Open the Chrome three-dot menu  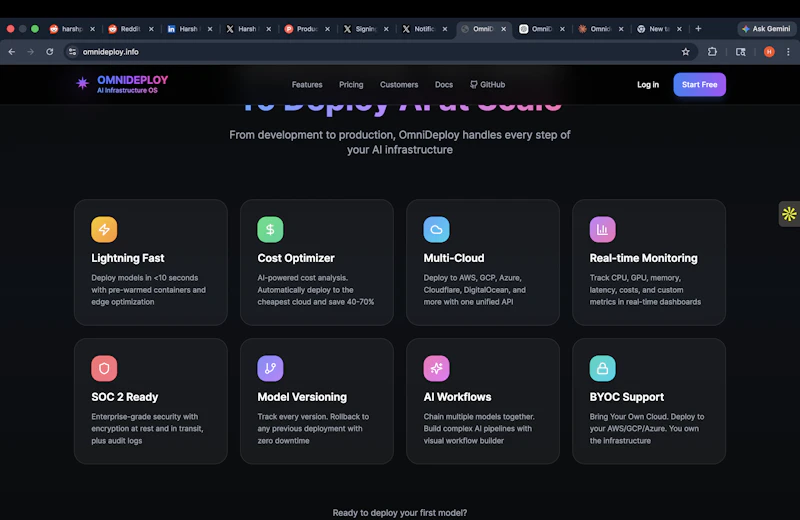point(788,52)
